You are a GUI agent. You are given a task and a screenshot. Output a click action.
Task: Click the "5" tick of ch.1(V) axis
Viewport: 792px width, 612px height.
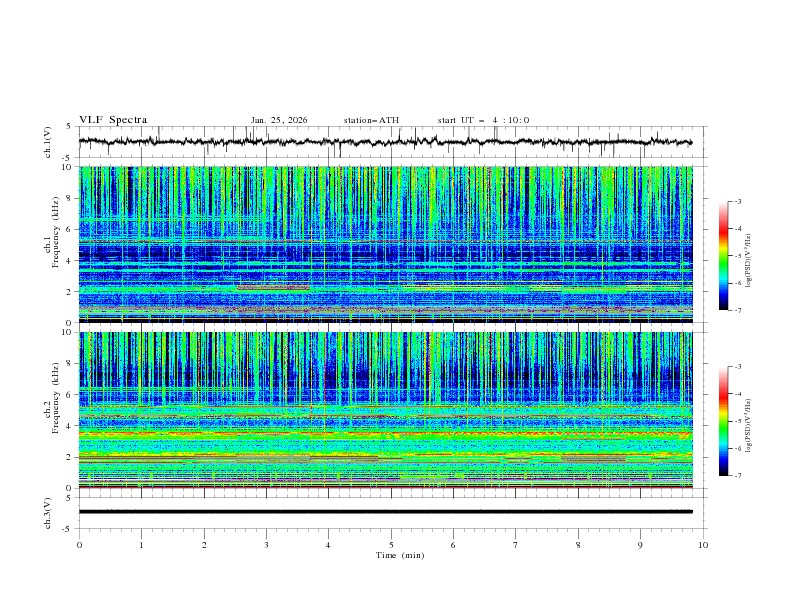tap(69, 126)
